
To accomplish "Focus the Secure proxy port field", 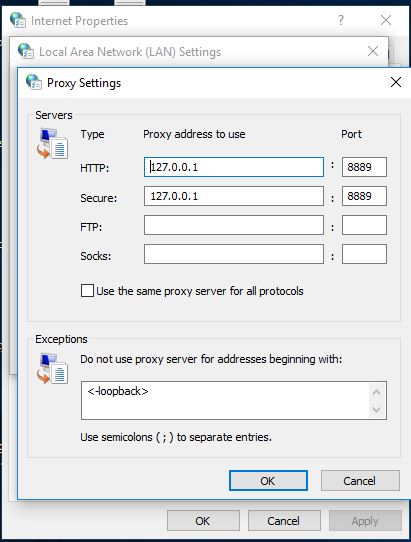I will click(364, 196).
